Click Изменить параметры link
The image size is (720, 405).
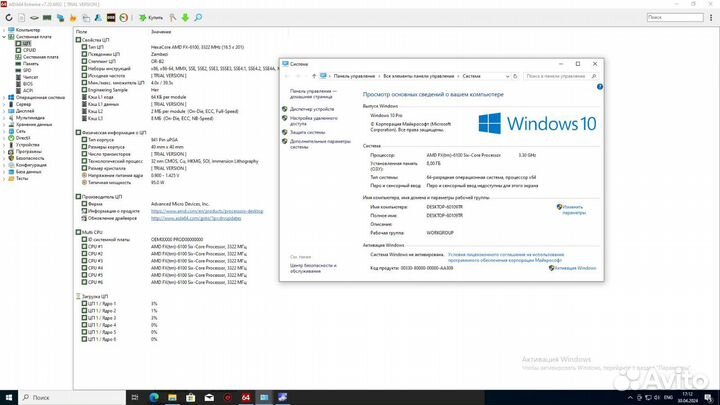574,210
